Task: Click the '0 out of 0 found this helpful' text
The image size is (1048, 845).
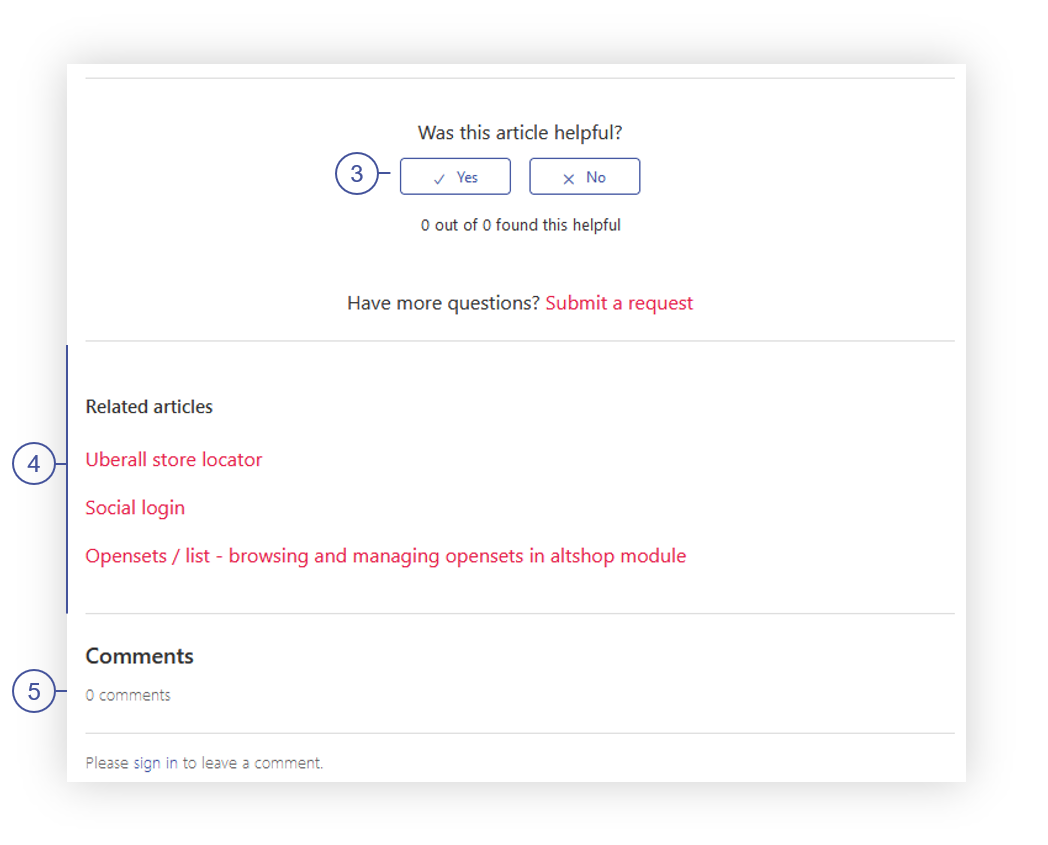Action: pos(521,225)
